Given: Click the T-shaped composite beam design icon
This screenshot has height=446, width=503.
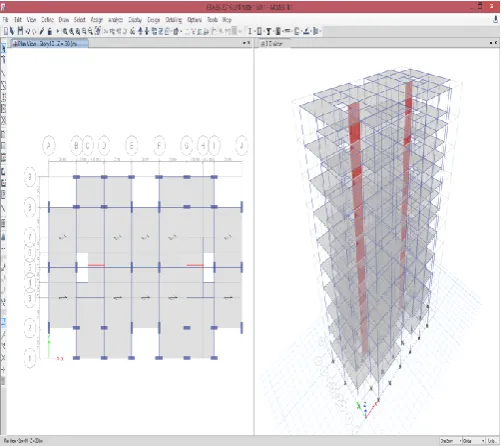Looking at the screenshot, I should (x=268, y=31).
